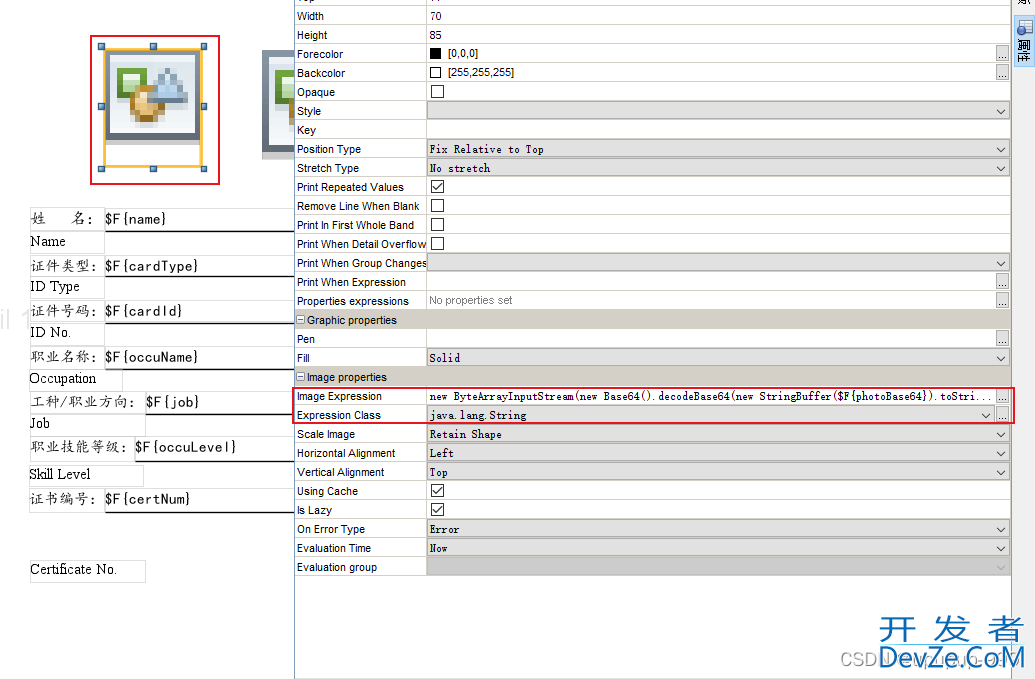This screenshot has width=1035, height=679.
Task: Click the Evaluation group disabled dropdown
Action: point(718,567)
